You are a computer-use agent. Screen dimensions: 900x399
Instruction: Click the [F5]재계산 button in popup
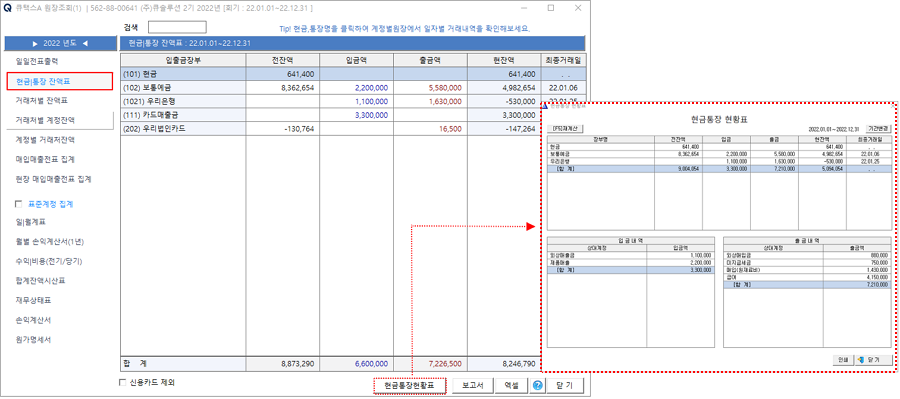coord(565,129)
